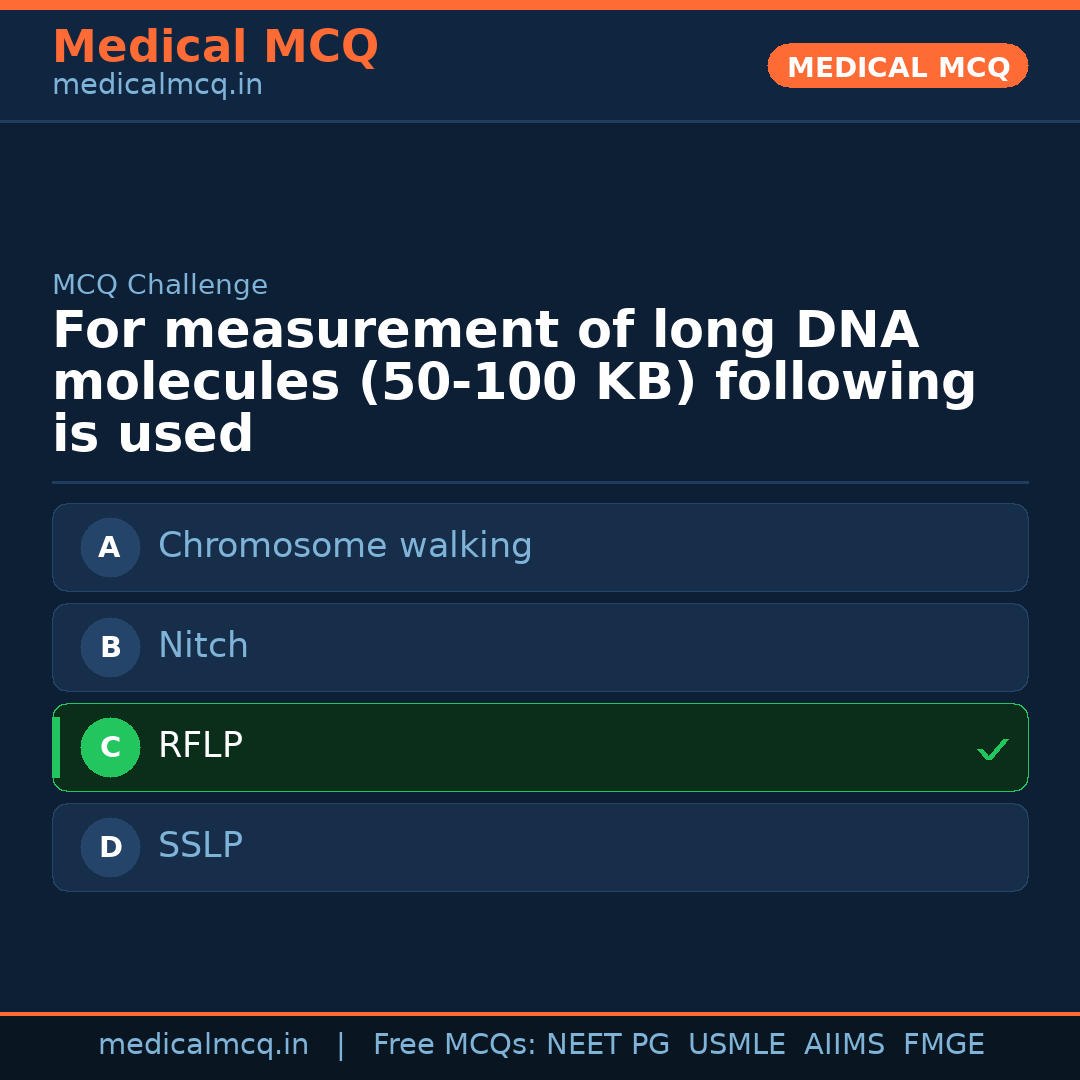This screenshot has width=1080, height=1080.
Task: Select the "SSLP" answer text
Action: click(200, 846)
